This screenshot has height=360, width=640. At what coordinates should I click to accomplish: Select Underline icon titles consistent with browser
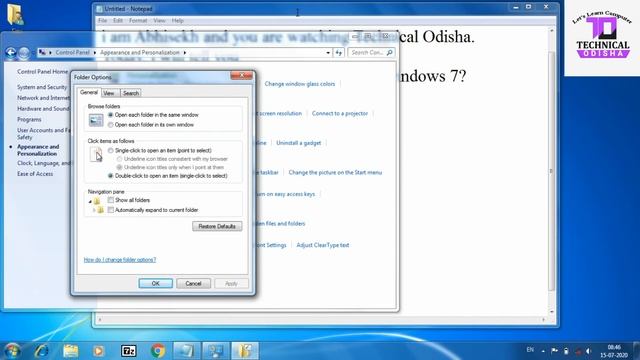pyautogui.click(x=120, y=159)
